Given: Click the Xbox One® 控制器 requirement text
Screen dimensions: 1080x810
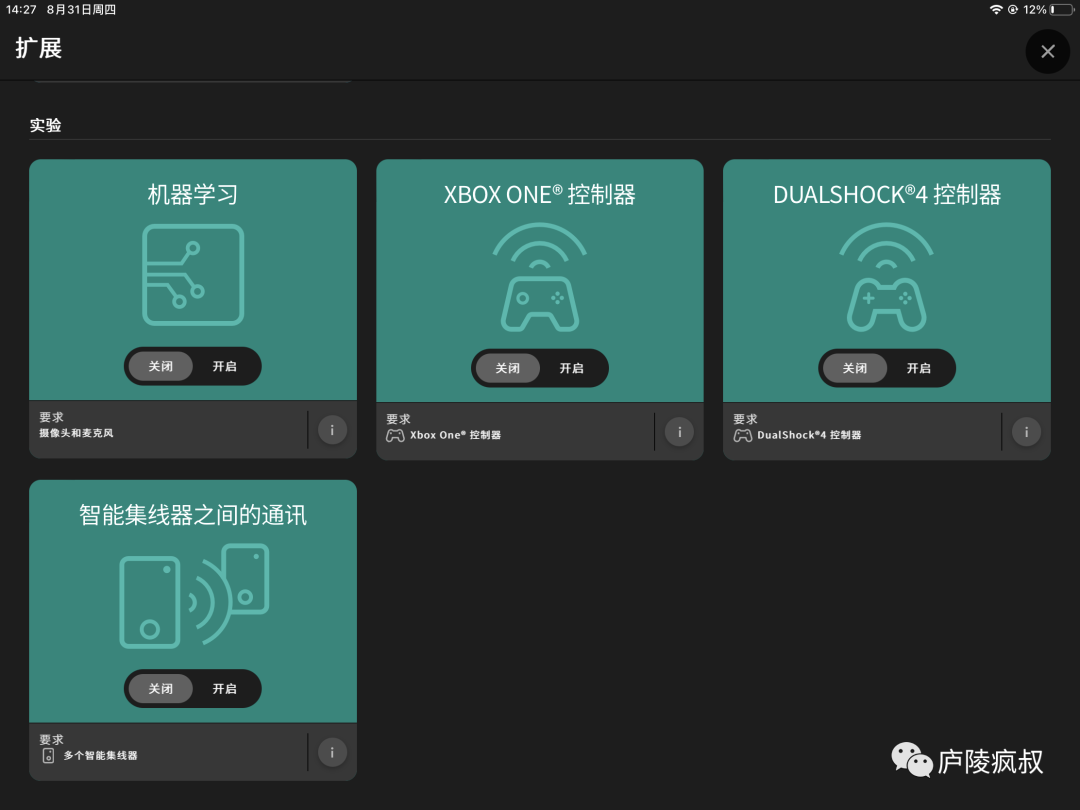Looking at the screenshot, I should [455, 435].
